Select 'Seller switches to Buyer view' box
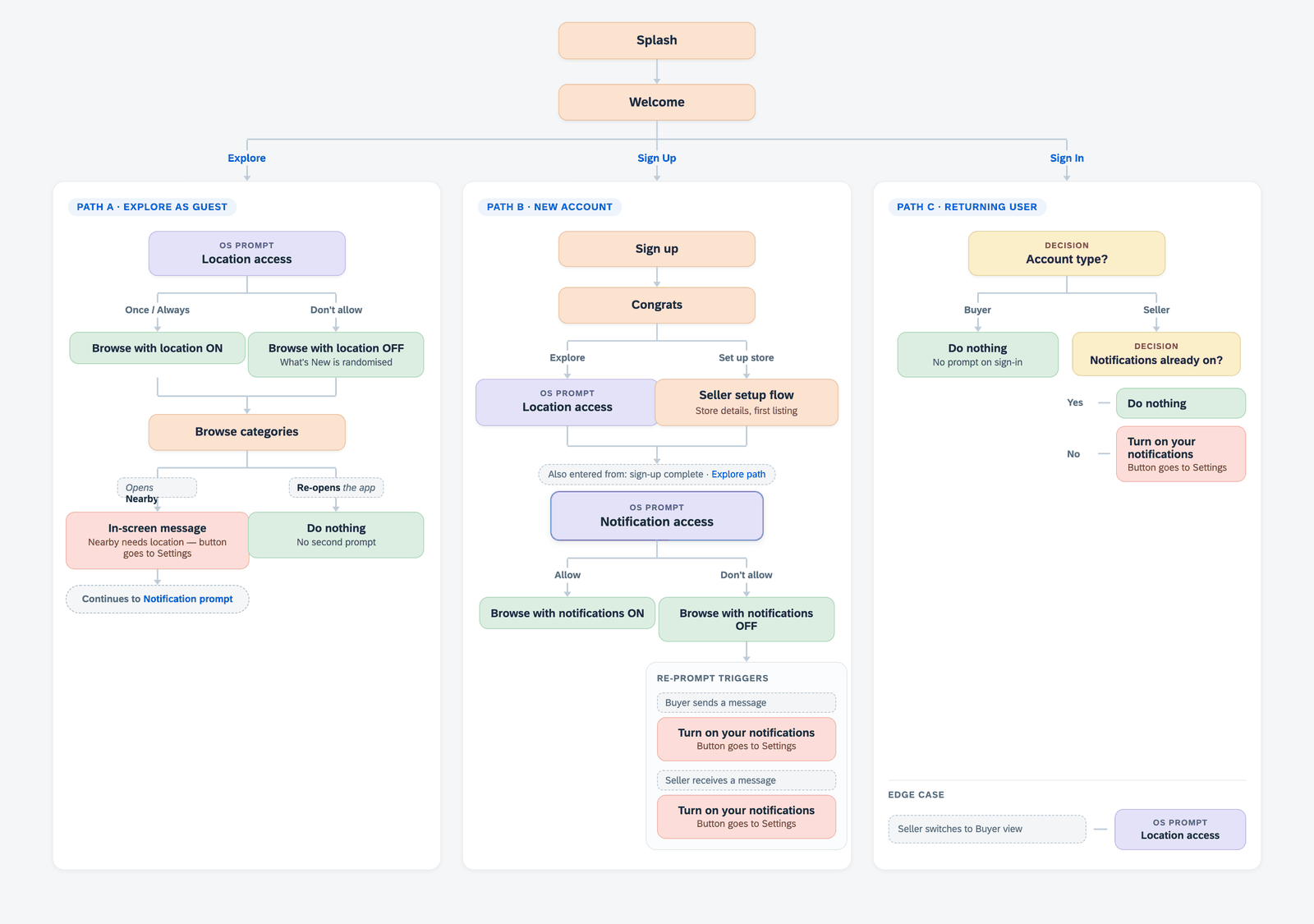 [x=986, y=829]
